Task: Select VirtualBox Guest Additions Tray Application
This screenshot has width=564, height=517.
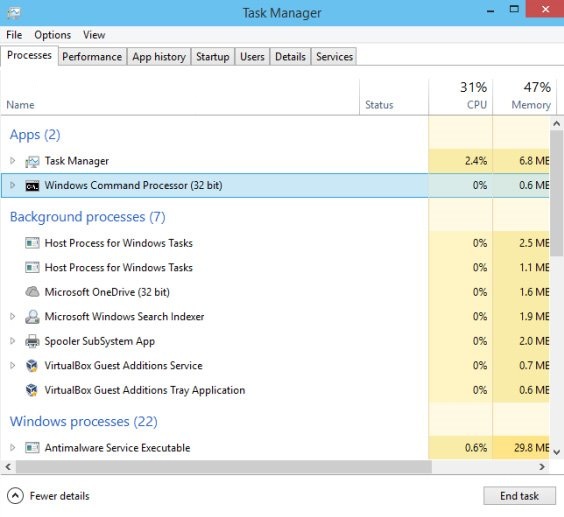Action: [x=145, y=390]
